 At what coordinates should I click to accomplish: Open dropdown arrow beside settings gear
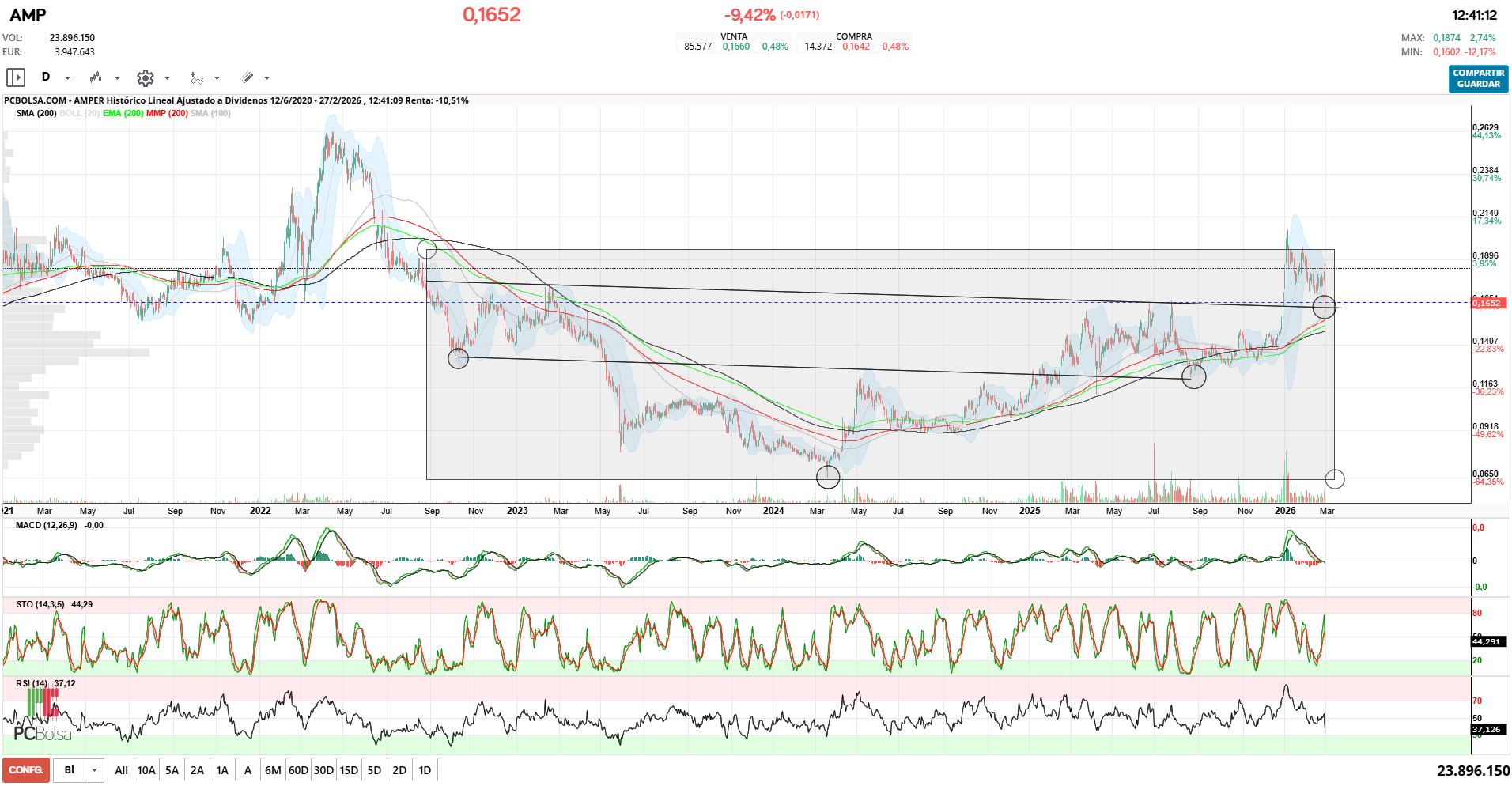coord(167,78)
